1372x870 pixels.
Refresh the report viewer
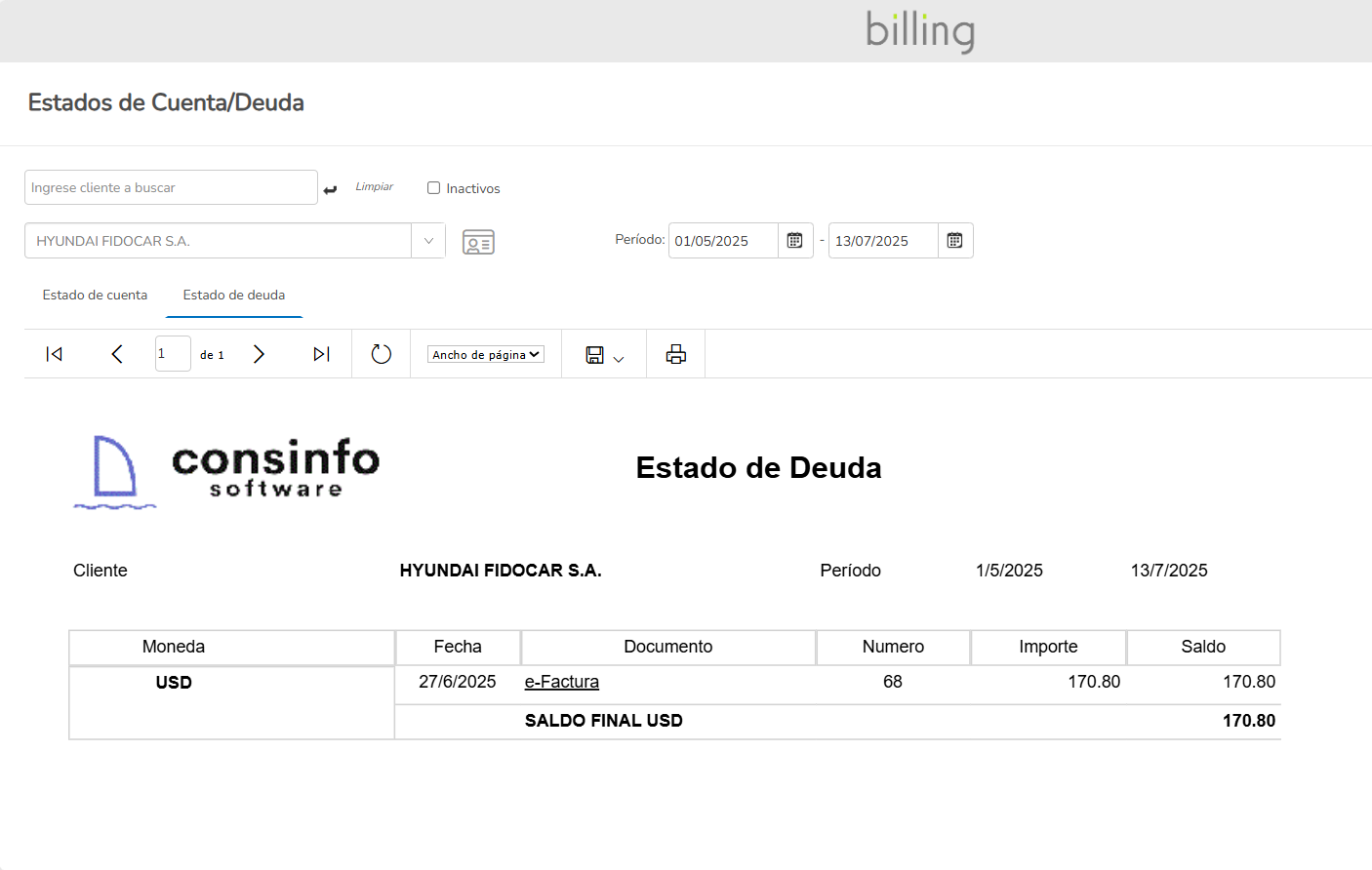382,354
